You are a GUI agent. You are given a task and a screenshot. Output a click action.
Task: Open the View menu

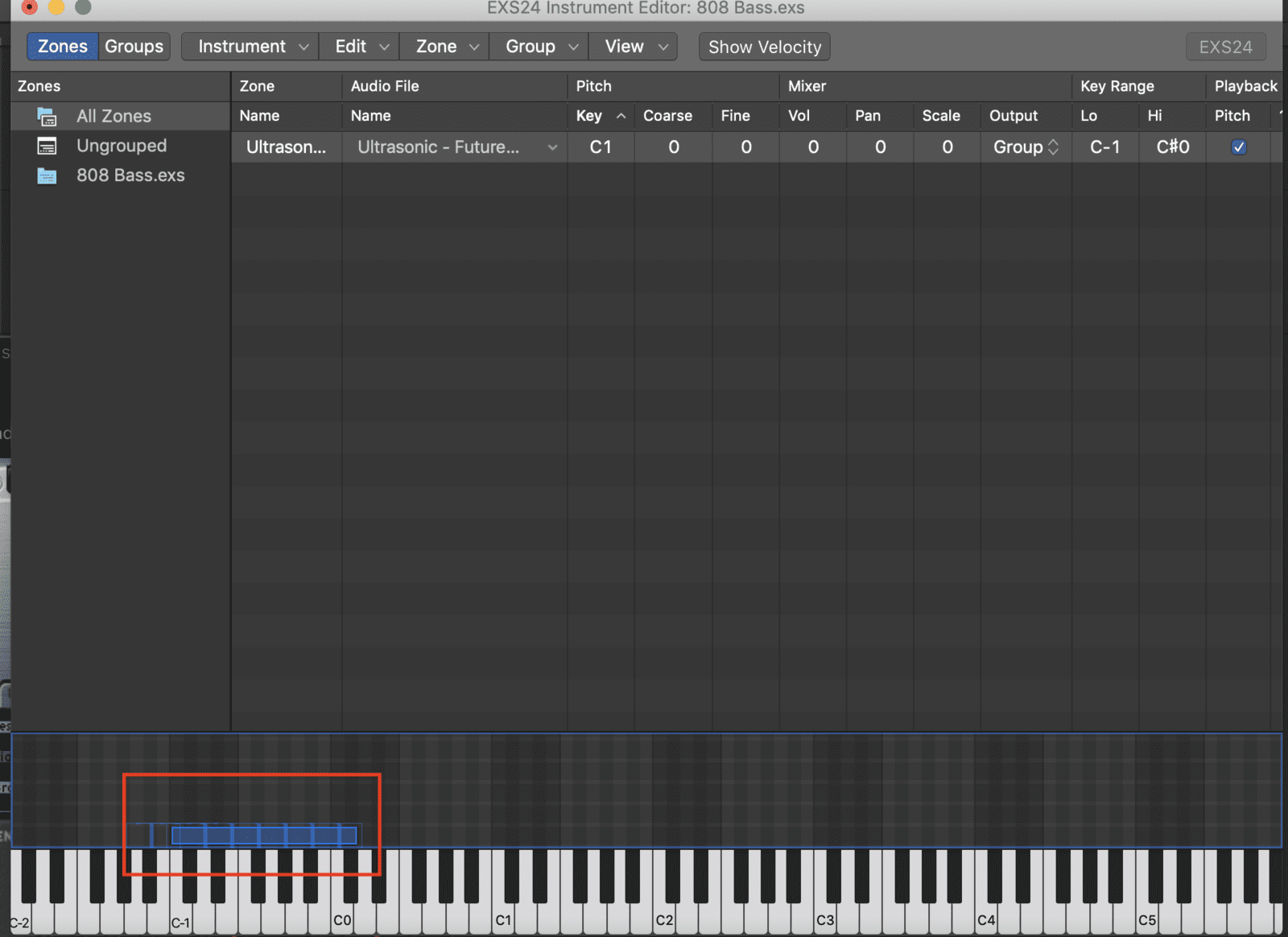(x=634, y=47)
